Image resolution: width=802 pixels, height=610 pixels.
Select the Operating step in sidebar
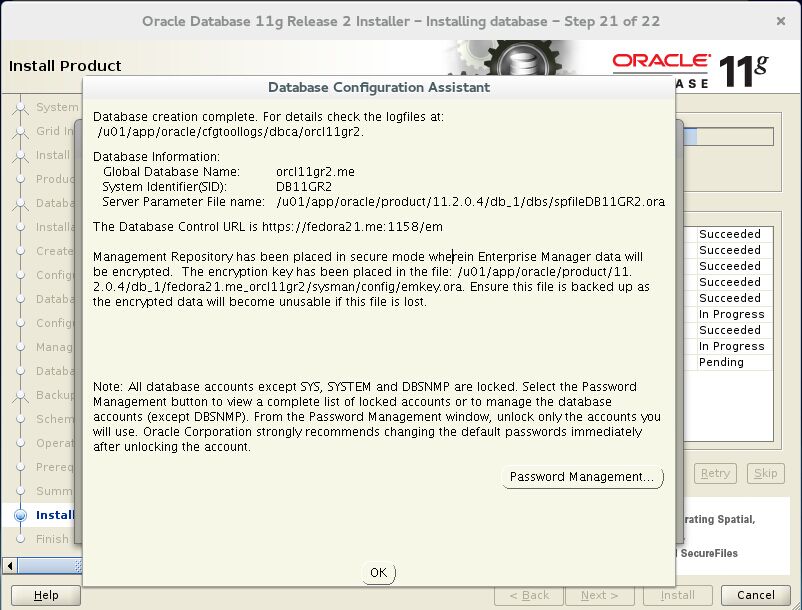pos(55,443)
